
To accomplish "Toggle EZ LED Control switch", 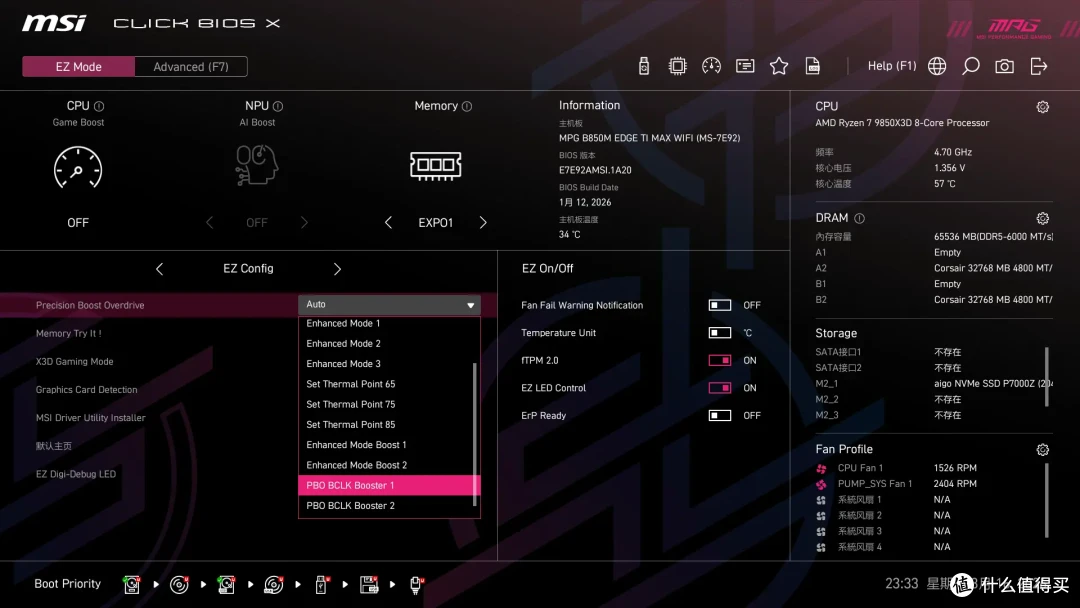I will (x=720, y=388).
